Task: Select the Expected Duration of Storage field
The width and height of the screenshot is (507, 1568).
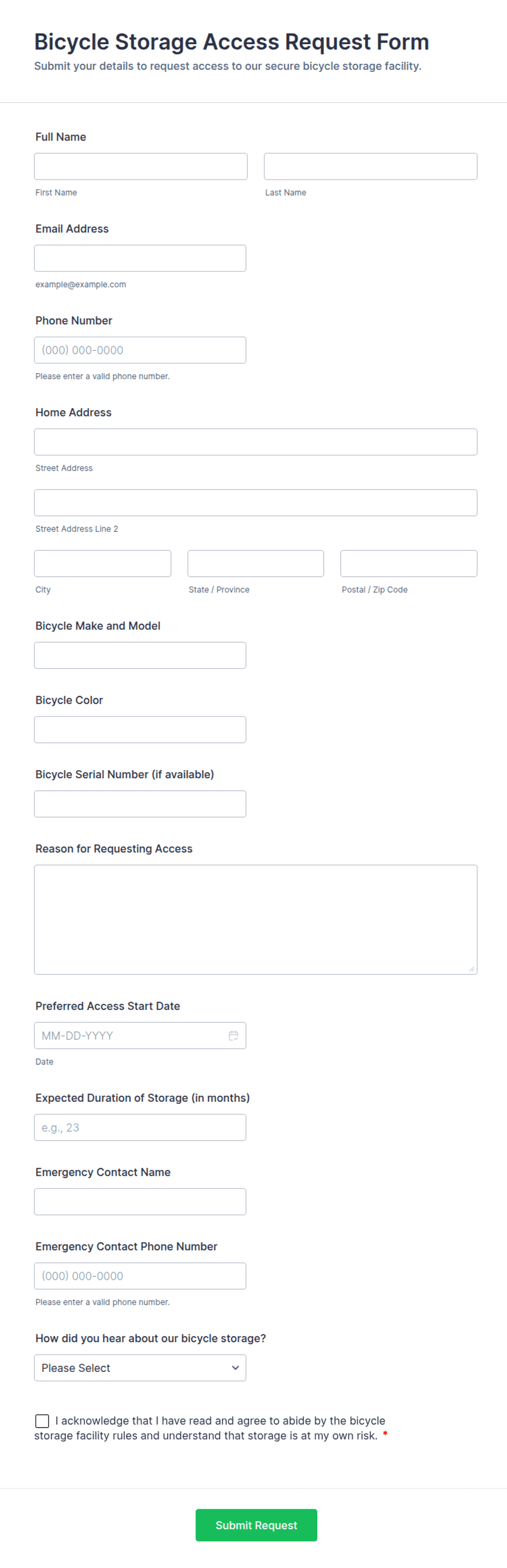Action: (140, 1127)
